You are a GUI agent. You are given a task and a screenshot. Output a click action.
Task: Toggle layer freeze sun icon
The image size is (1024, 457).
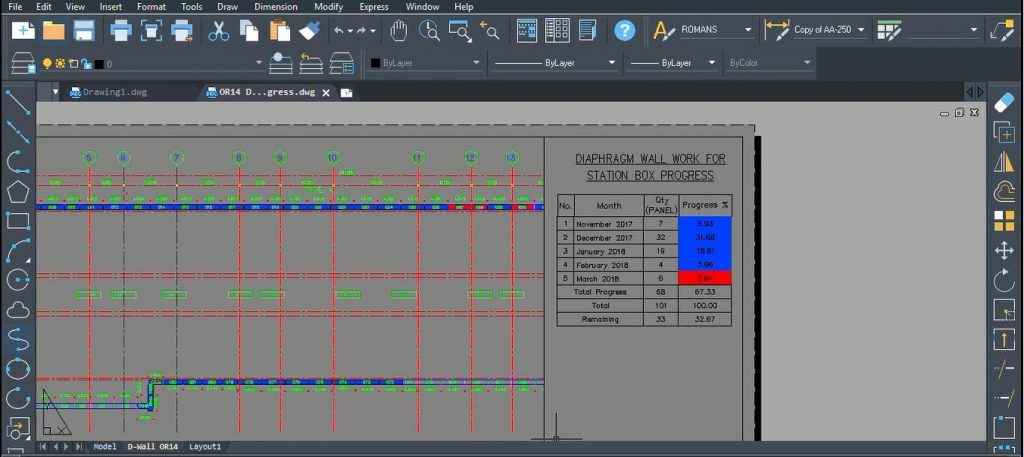pos(60,63)
